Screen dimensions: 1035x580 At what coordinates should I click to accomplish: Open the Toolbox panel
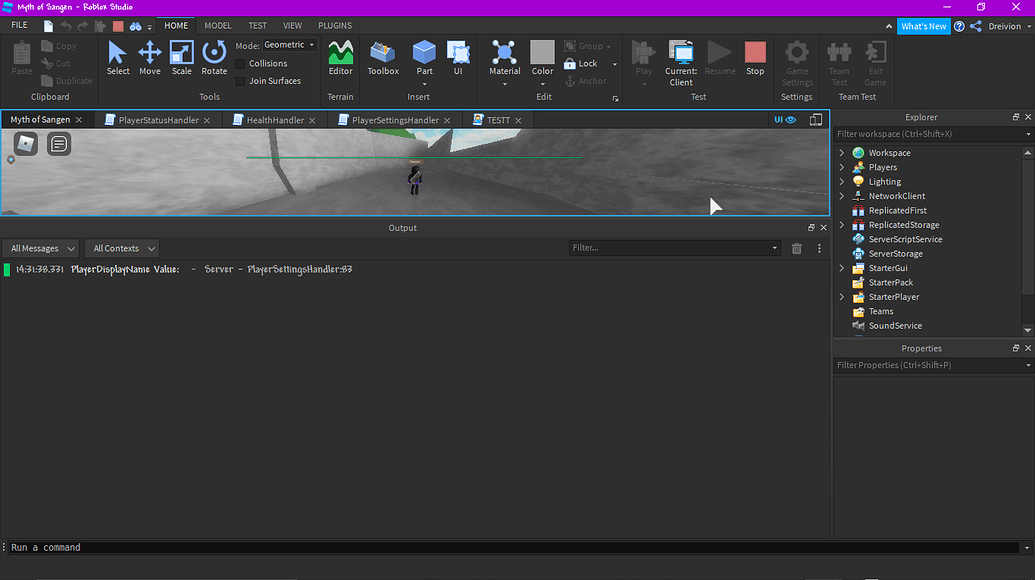tap(383, 58)
